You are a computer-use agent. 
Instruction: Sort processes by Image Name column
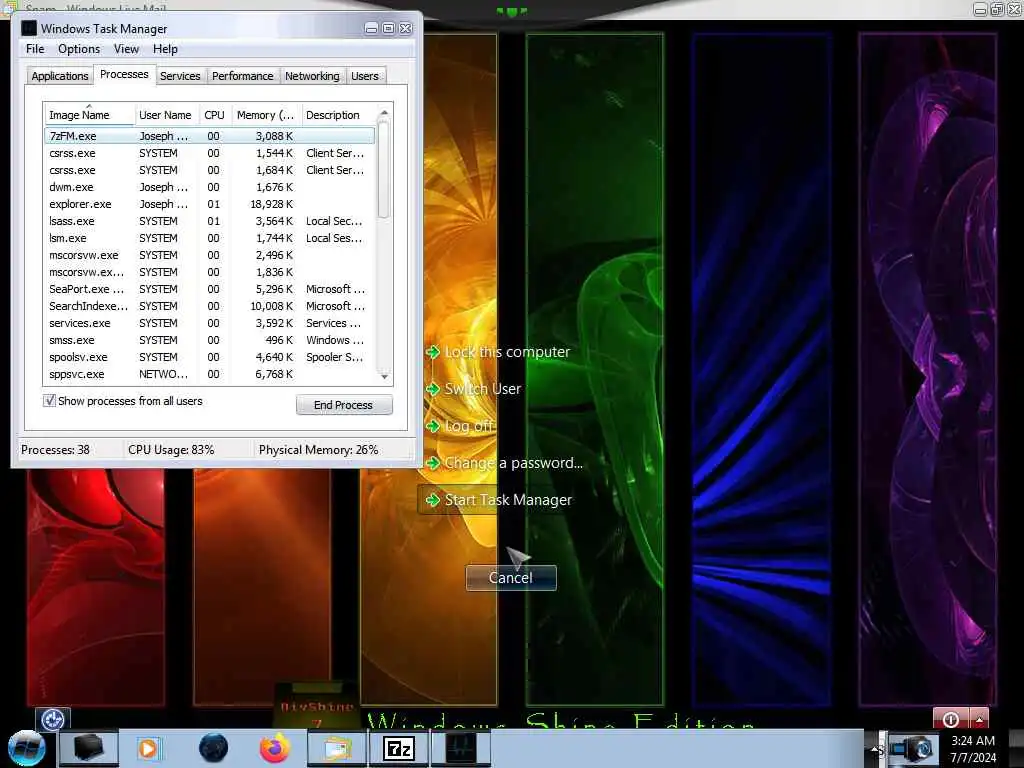[89, 115]
